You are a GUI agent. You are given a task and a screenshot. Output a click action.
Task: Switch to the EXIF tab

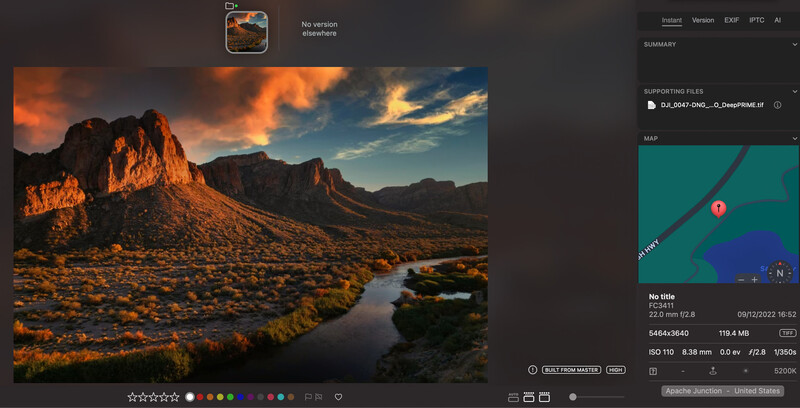click(733, 20)
